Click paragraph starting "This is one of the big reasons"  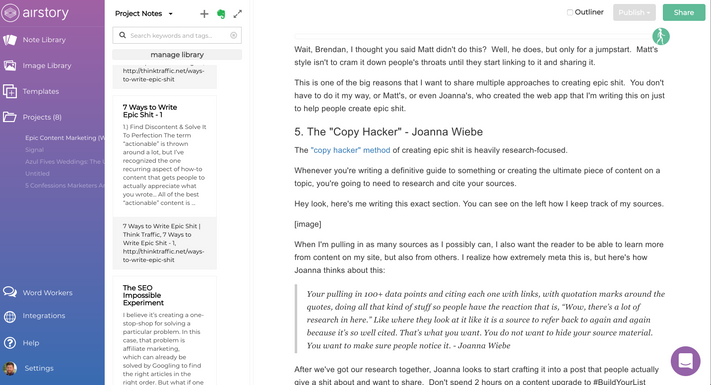point(479,96)
